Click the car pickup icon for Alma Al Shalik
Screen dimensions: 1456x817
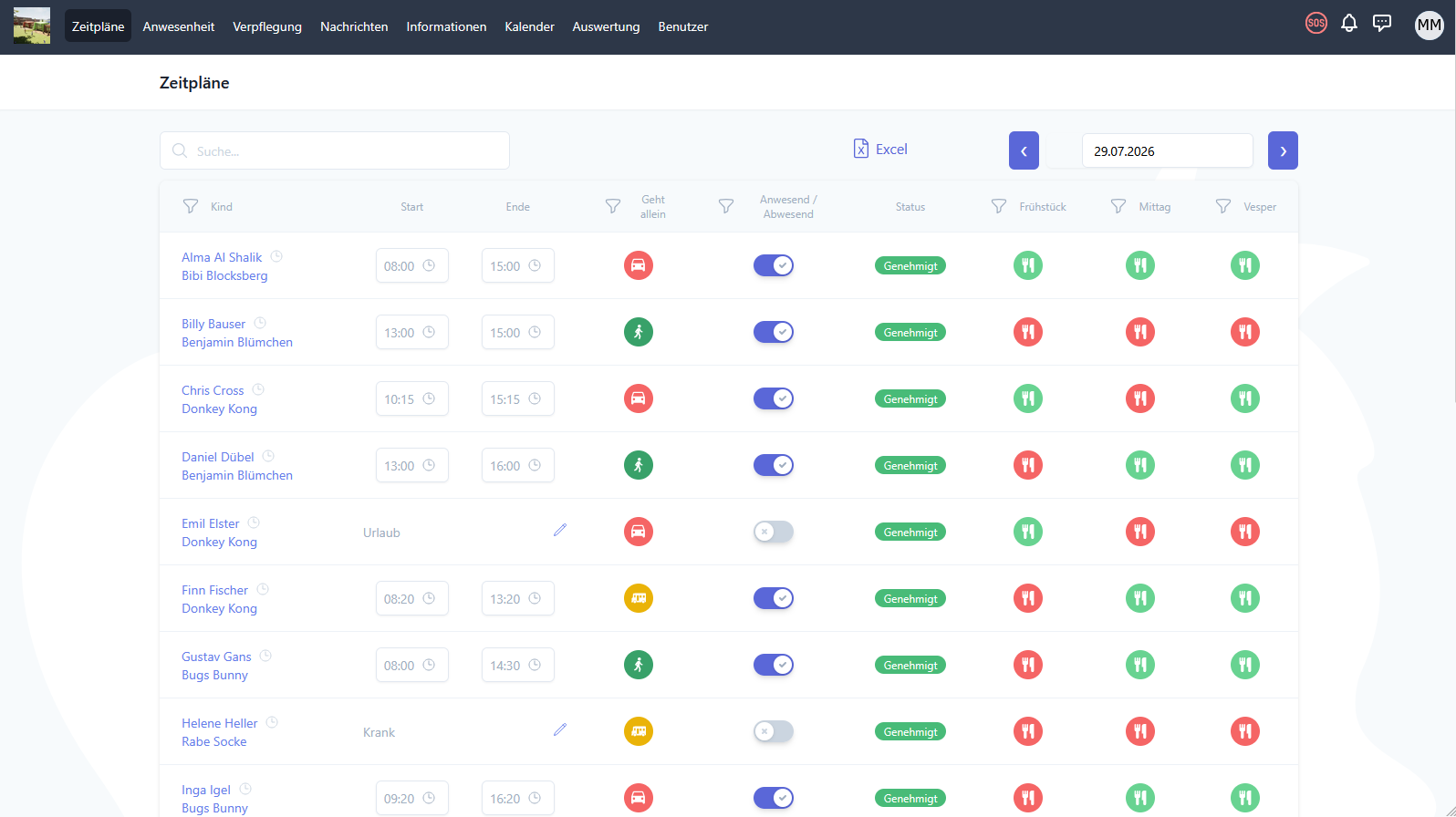[x=639, y=265]
